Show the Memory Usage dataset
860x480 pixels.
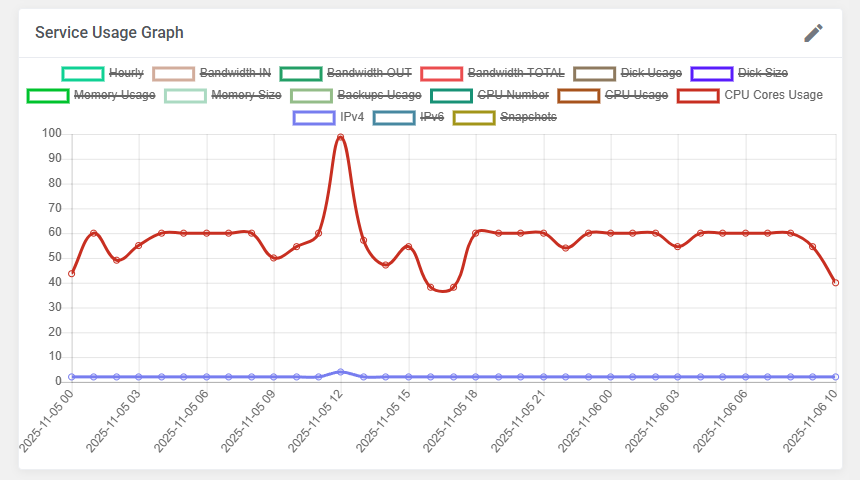click(91, 96)
